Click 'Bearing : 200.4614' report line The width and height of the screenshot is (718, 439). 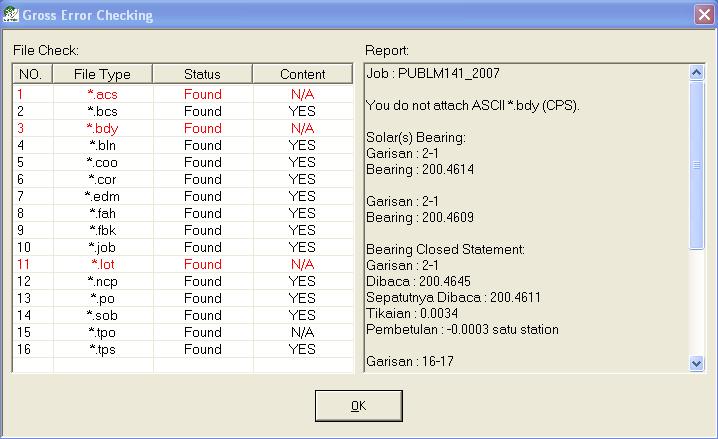[x=420, y=169]
